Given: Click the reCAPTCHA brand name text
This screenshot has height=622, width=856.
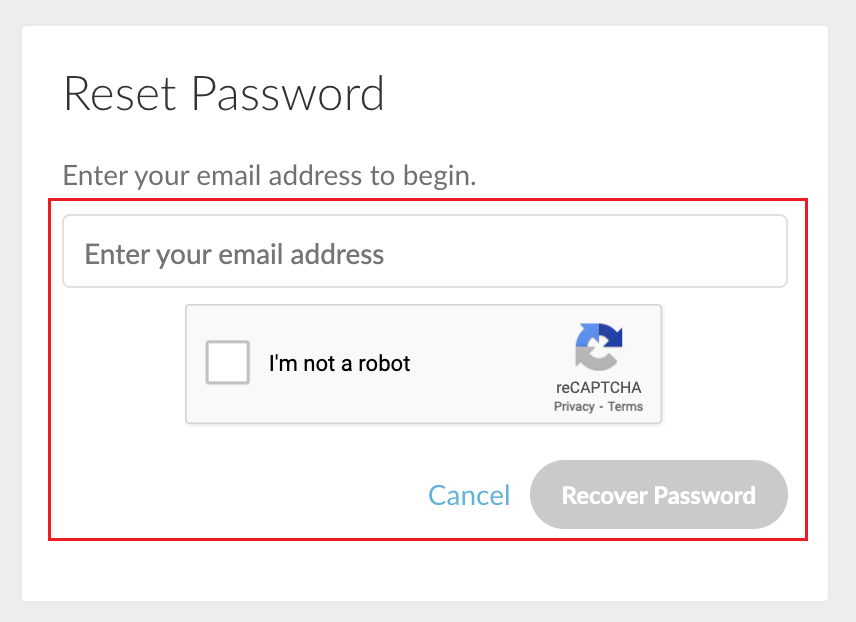Looking at the screenshot, I should tap(599, 388).
